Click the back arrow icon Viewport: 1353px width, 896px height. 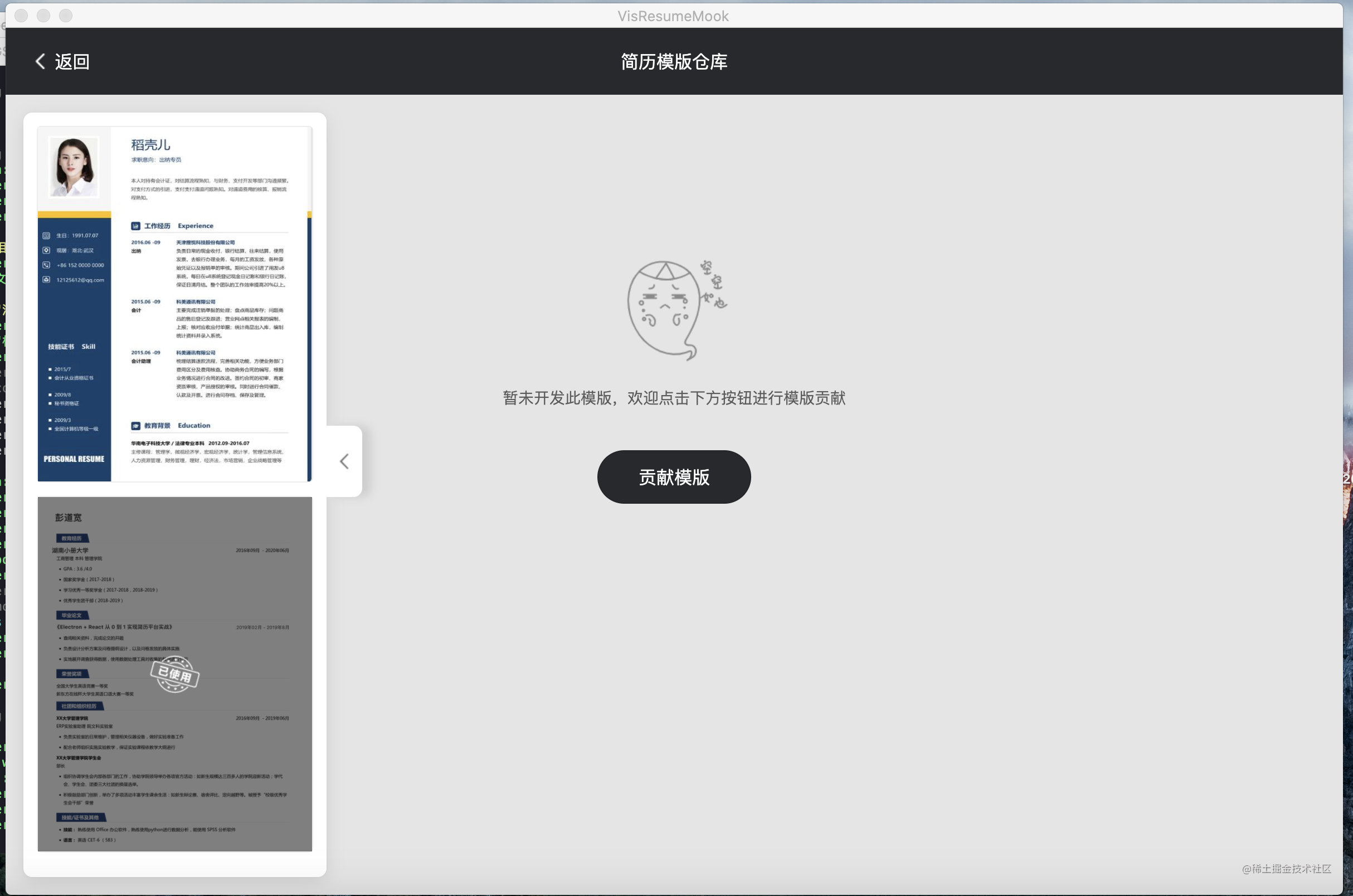(40, 62)
